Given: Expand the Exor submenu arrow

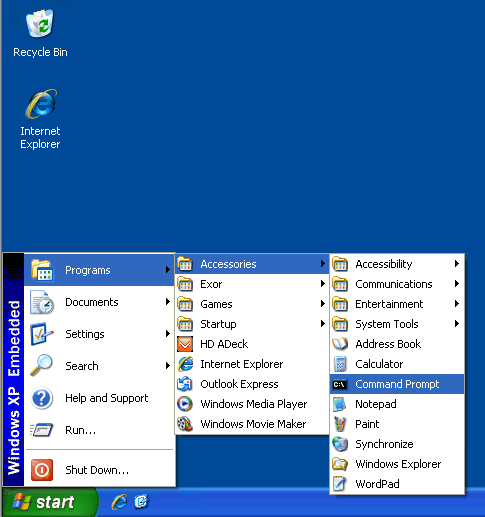Looking at the screenshot, I should [x=322, y=284].
